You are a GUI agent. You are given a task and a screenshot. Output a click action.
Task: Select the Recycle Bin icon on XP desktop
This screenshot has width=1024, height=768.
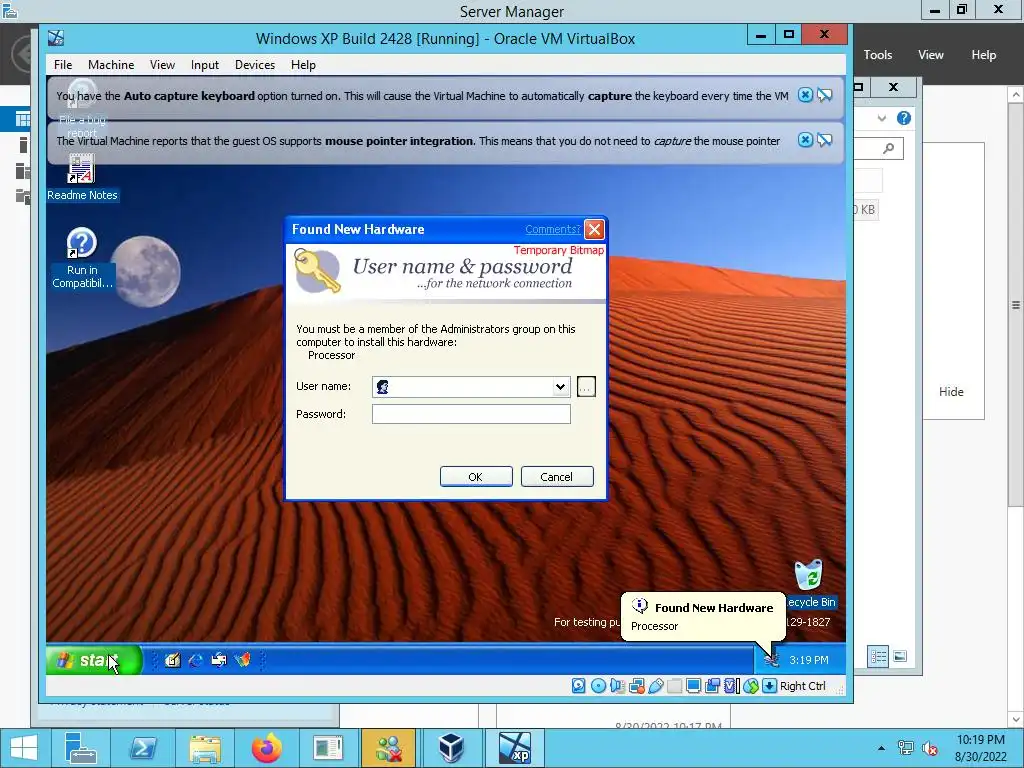(x=810, y=584)
